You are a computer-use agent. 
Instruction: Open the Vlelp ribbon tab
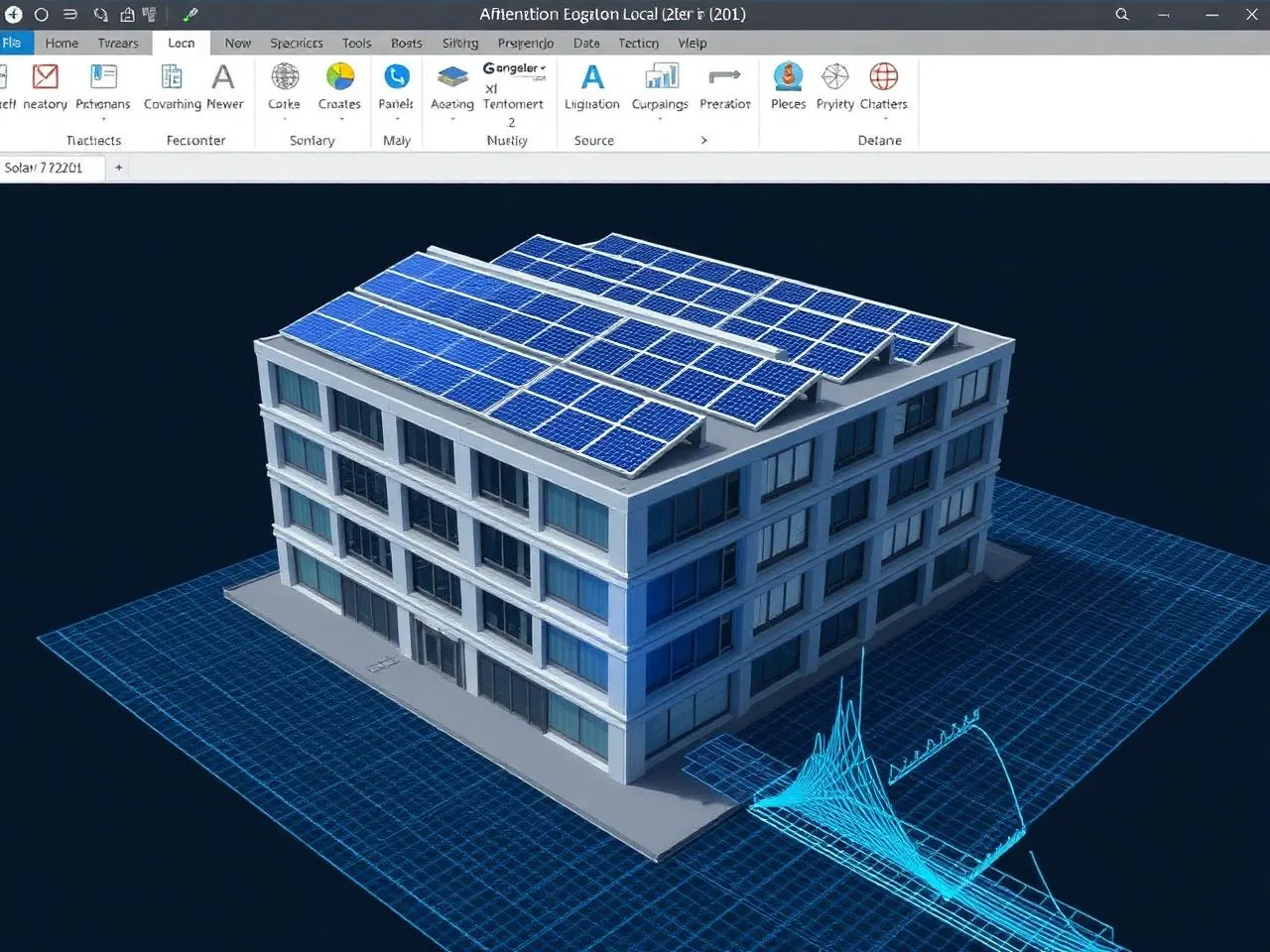point(693,43)
